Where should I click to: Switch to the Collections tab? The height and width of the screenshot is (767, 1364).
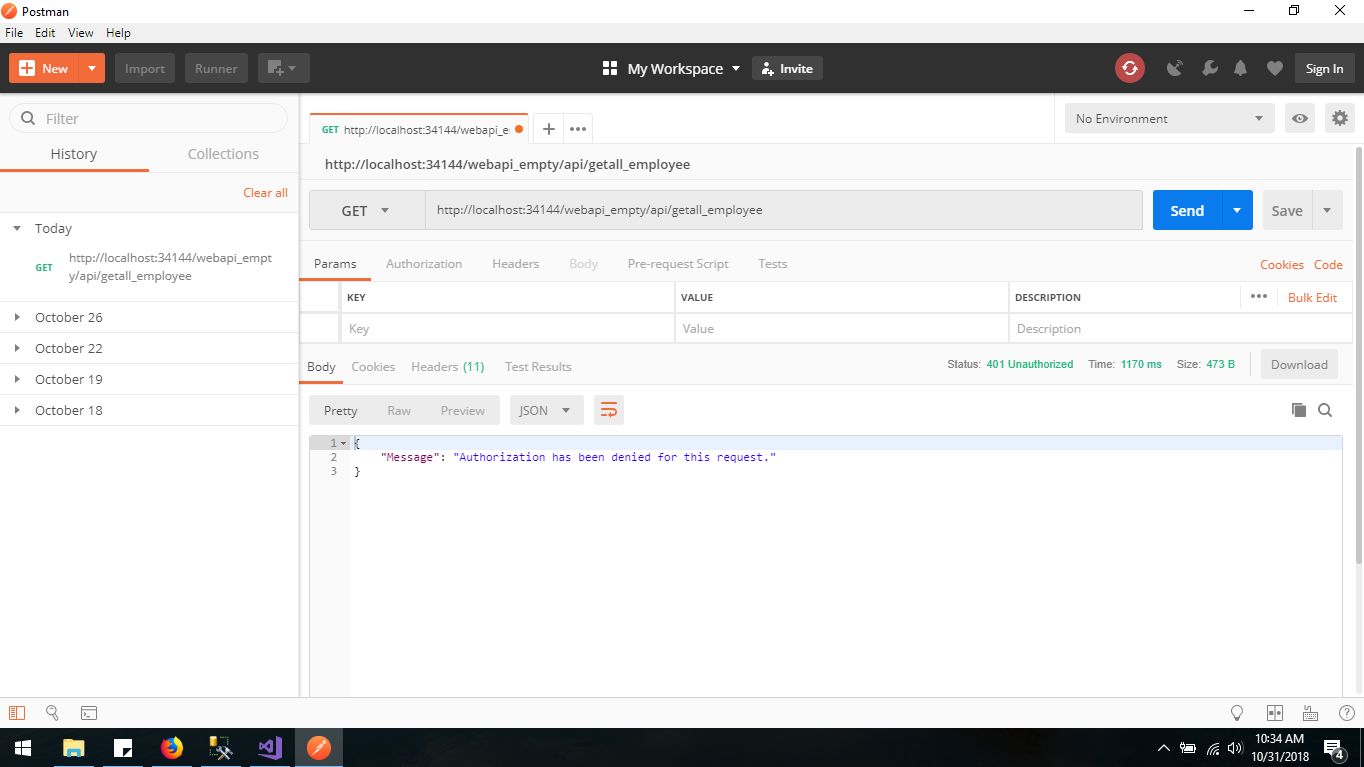pyautogui.click(x=223, y=154)
